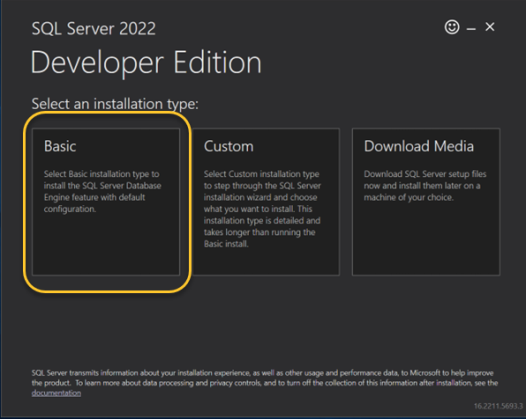Pick the Download Media option
526x419 pixels.
coord(426,202)
